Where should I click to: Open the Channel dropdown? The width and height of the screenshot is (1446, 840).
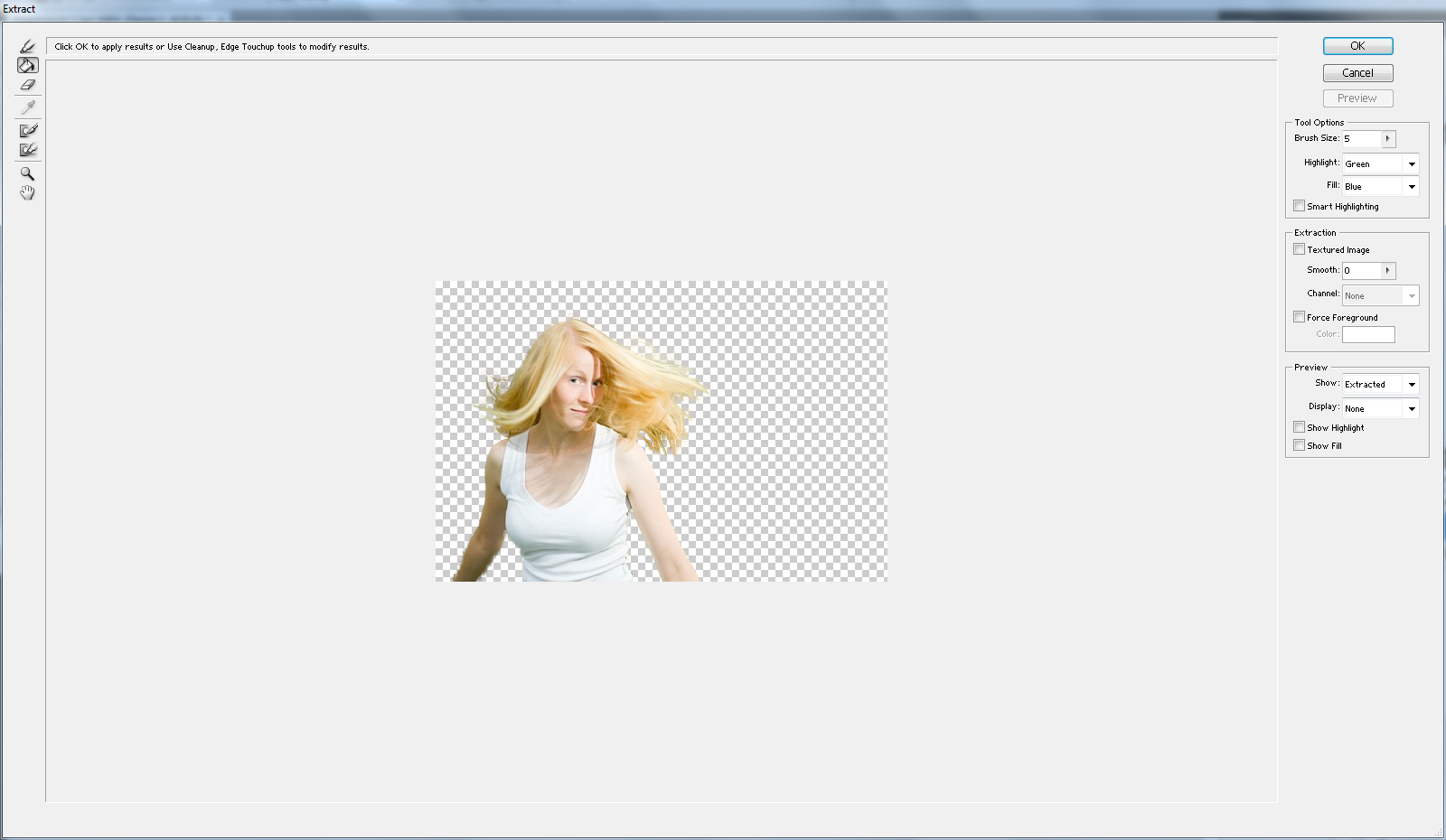pos(1380,295)
